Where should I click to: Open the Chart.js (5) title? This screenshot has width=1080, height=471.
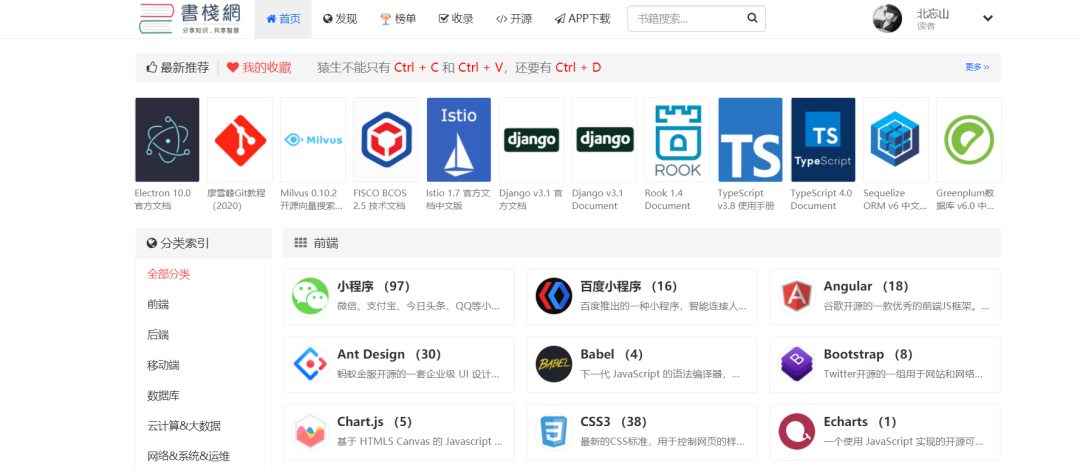point(374,421)
